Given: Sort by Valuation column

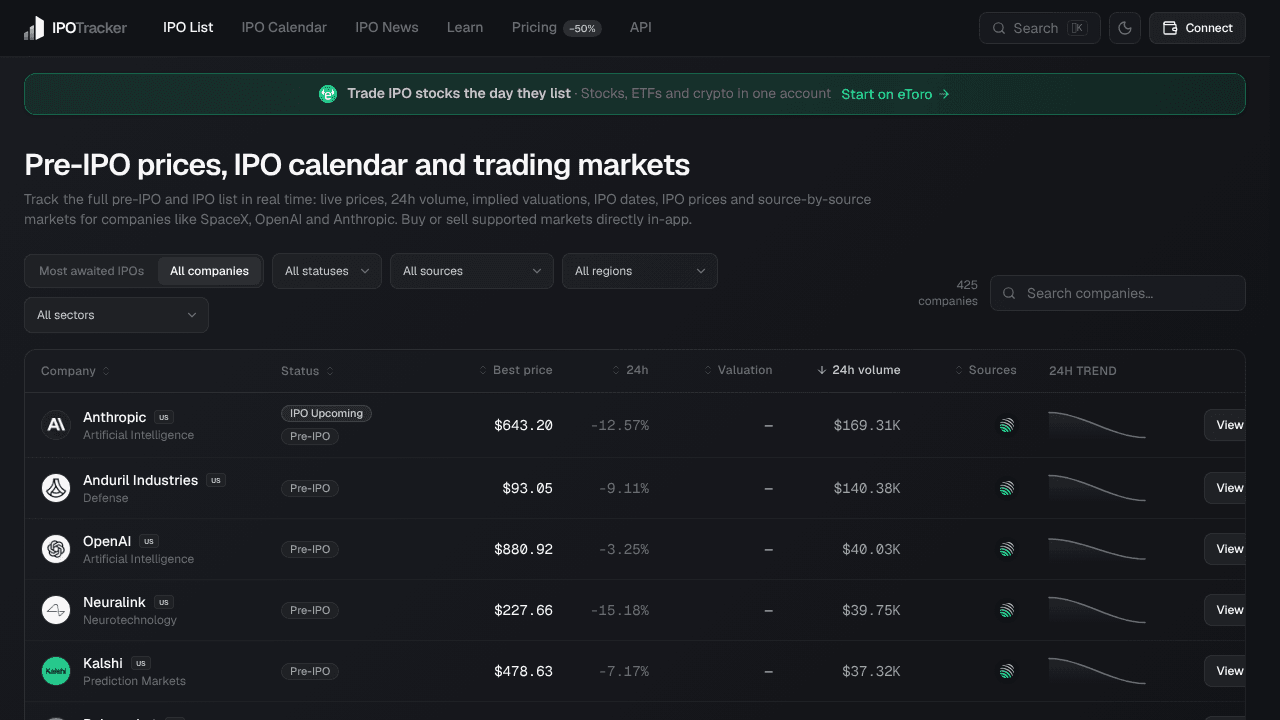Looking at the screenshot, I should (738, 370).
